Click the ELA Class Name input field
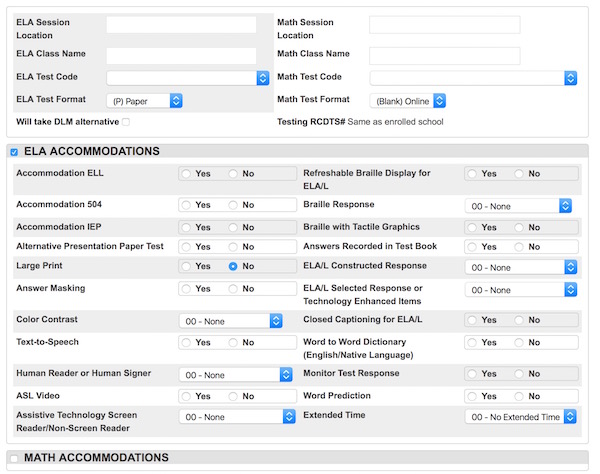 [x=181, y=55]
